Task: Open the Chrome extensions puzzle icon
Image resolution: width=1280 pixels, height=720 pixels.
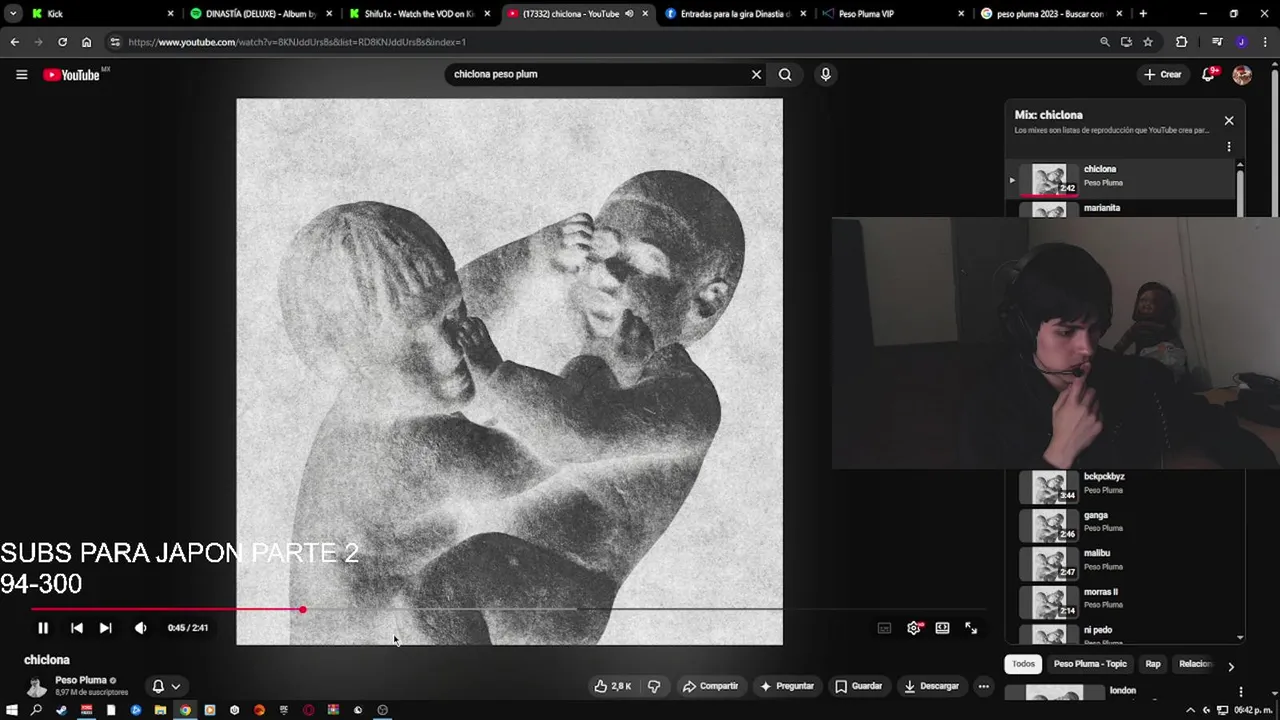Action: point(1181,42)
